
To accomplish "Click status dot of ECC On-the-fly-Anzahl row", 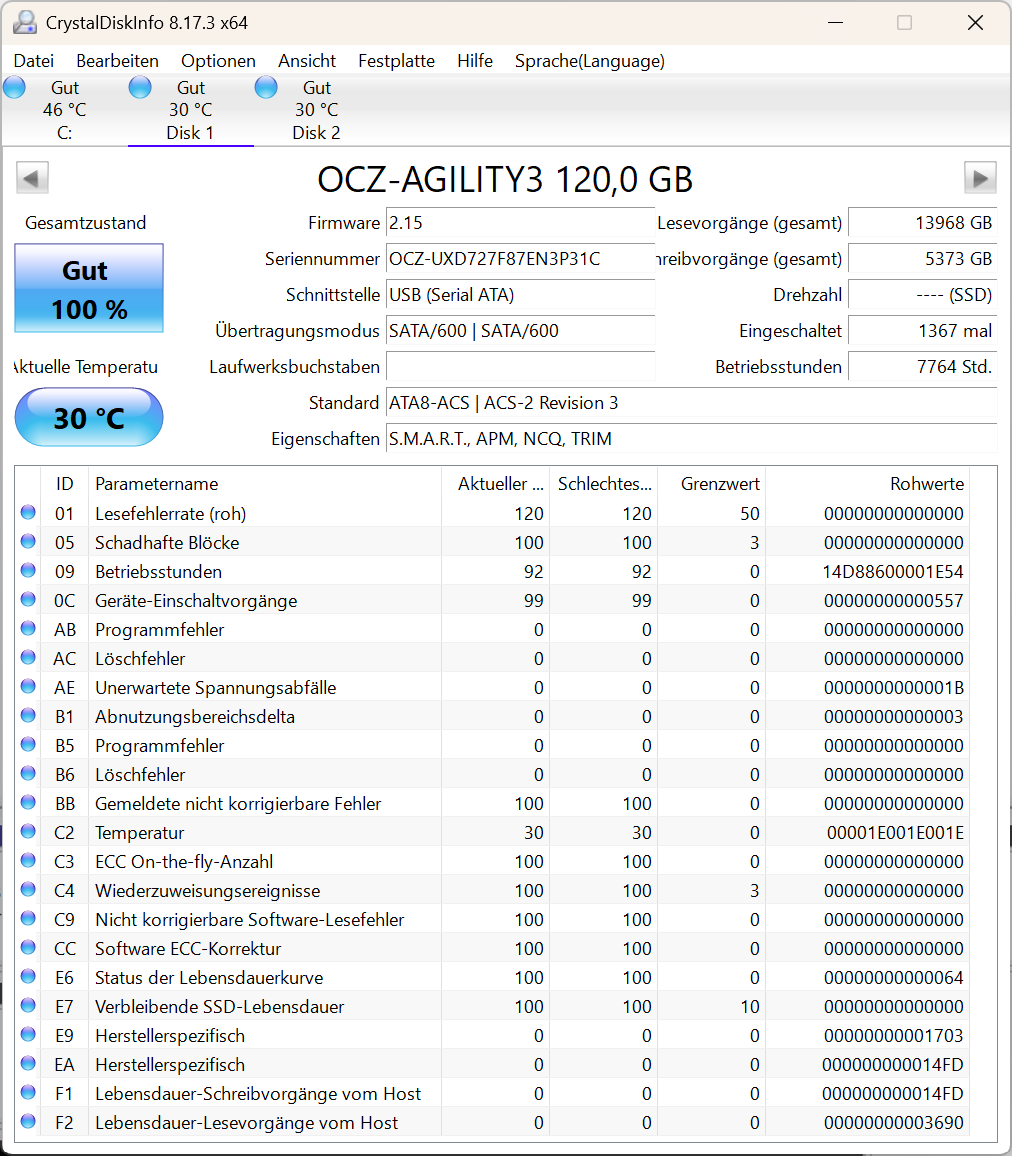I will [28, 860].
